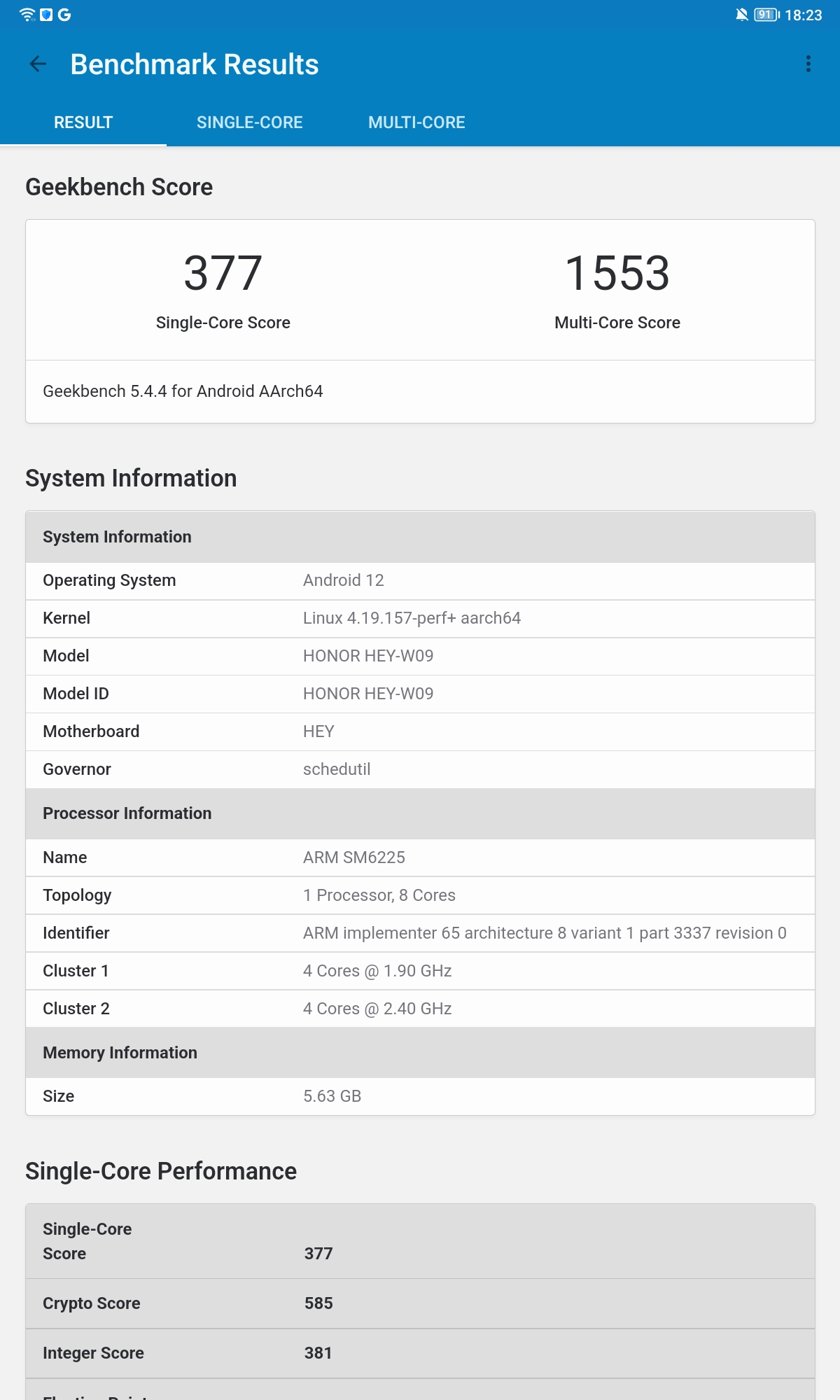Switch to the SINGLE-CORE tab

click(x=250, y=122)
